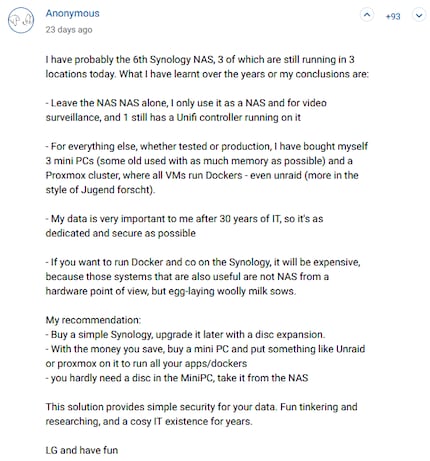Open the Anonymous user's avatar
Screen dimensions: 430x461
pyautogui.click(x=21, y=20)
